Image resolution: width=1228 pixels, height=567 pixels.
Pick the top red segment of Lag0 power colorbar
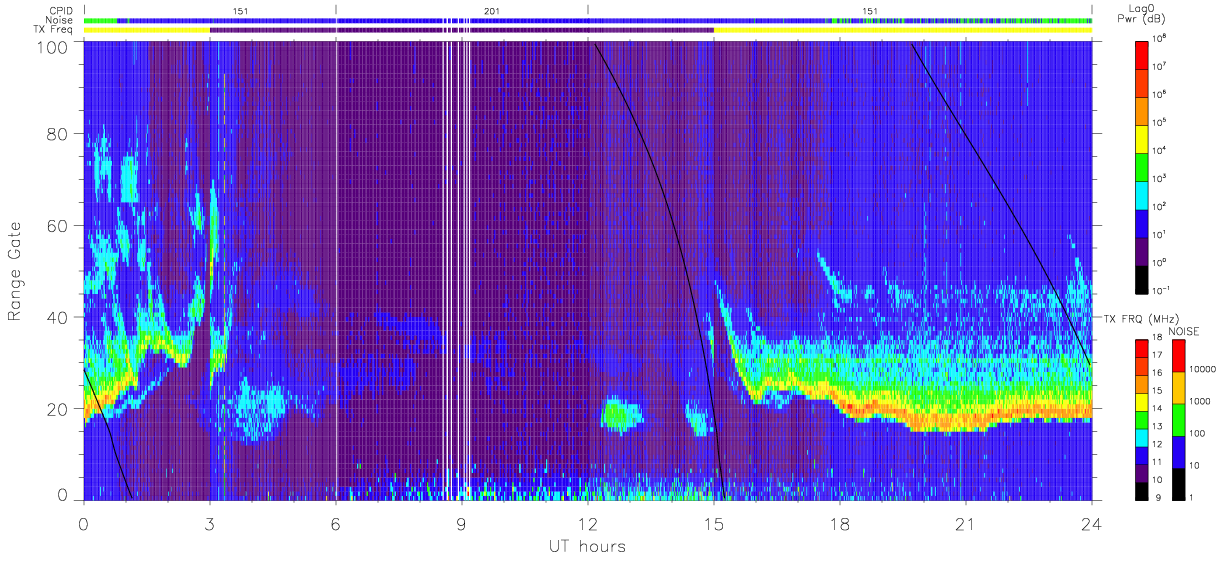1143,53
